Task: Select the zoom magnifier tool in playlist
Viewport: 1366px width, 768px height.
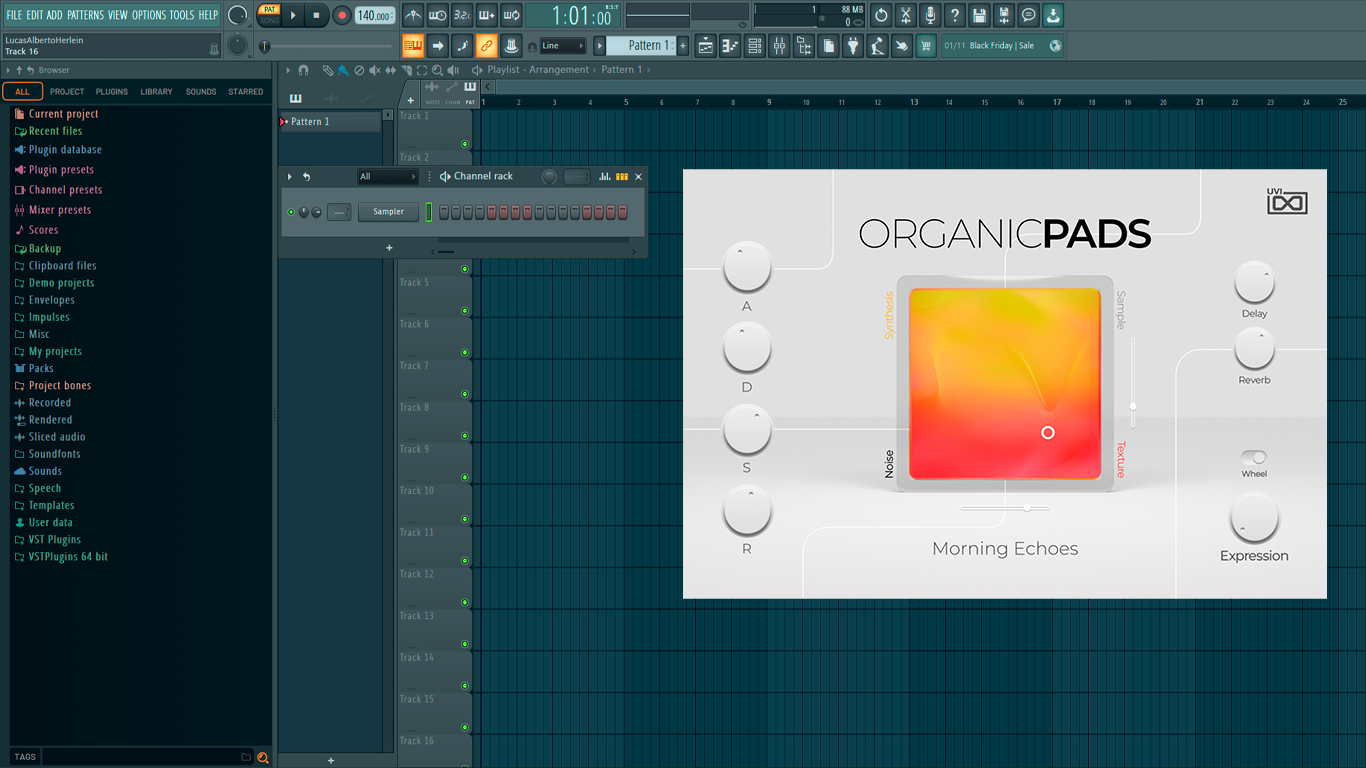Action: pyautogui.click(x=437, y=70)
